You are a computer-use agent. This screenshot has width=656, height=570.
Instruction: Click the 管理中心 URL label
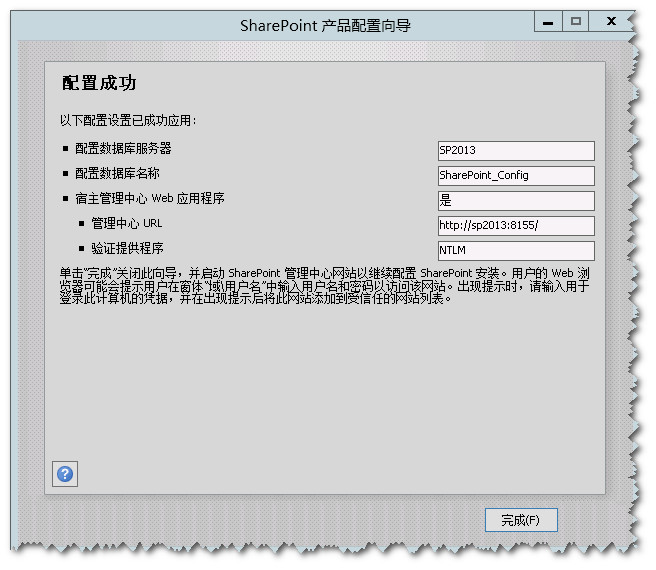pyautogui.click(x=126, y=223)
